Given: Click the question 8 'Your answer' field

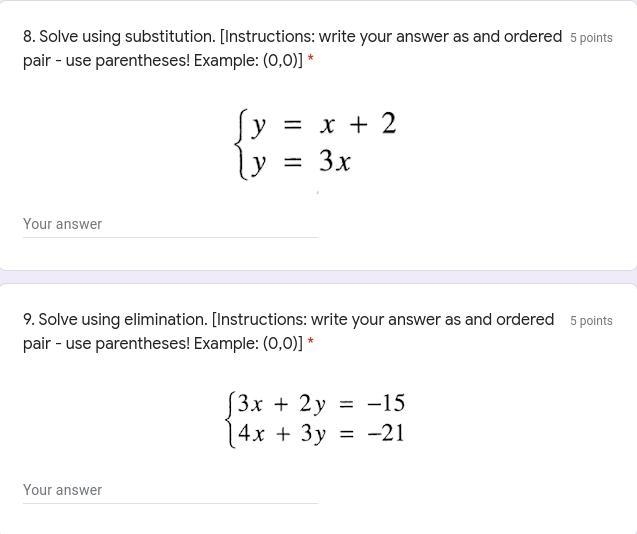Looking at the screenshot, I should [171, 224].
